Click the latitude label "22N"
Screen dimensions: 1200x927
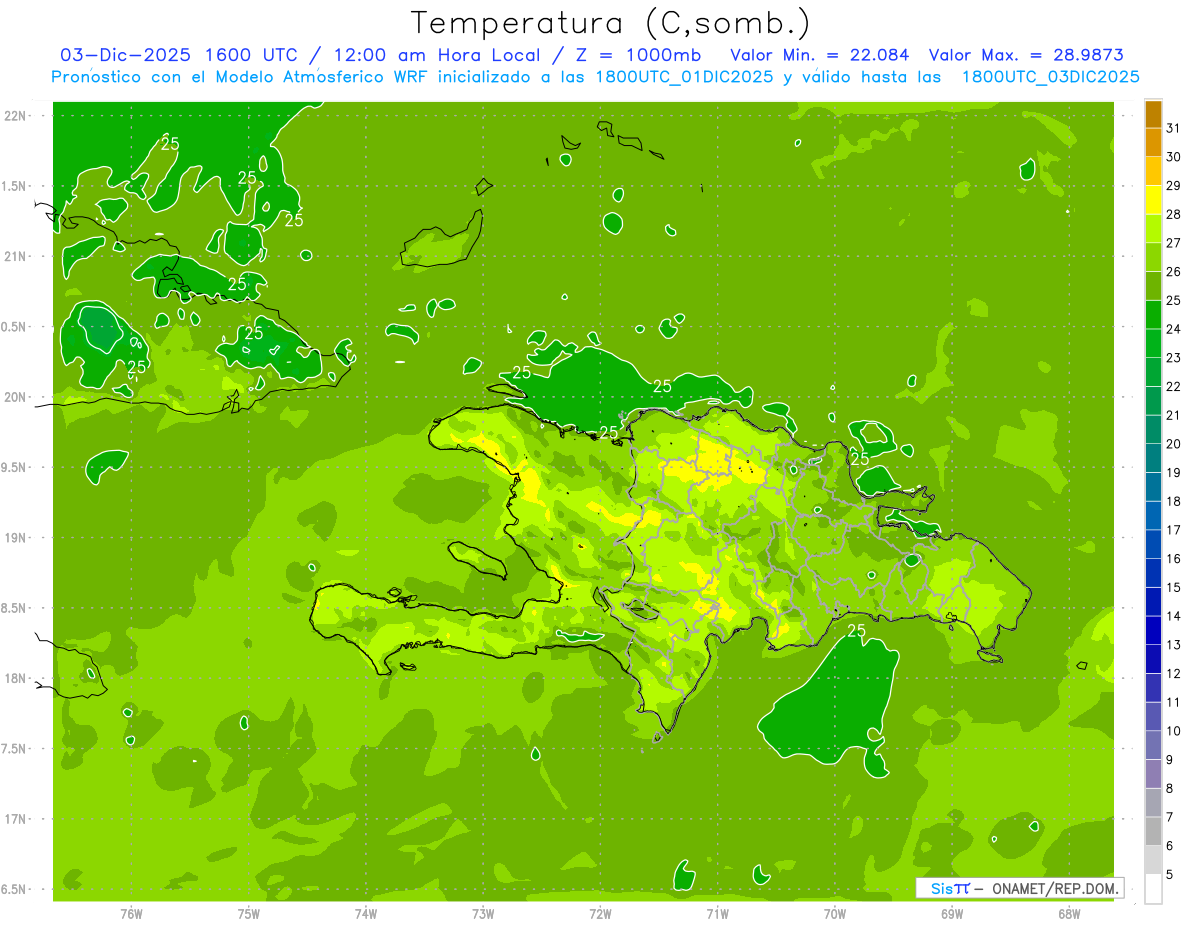[15, 115]
